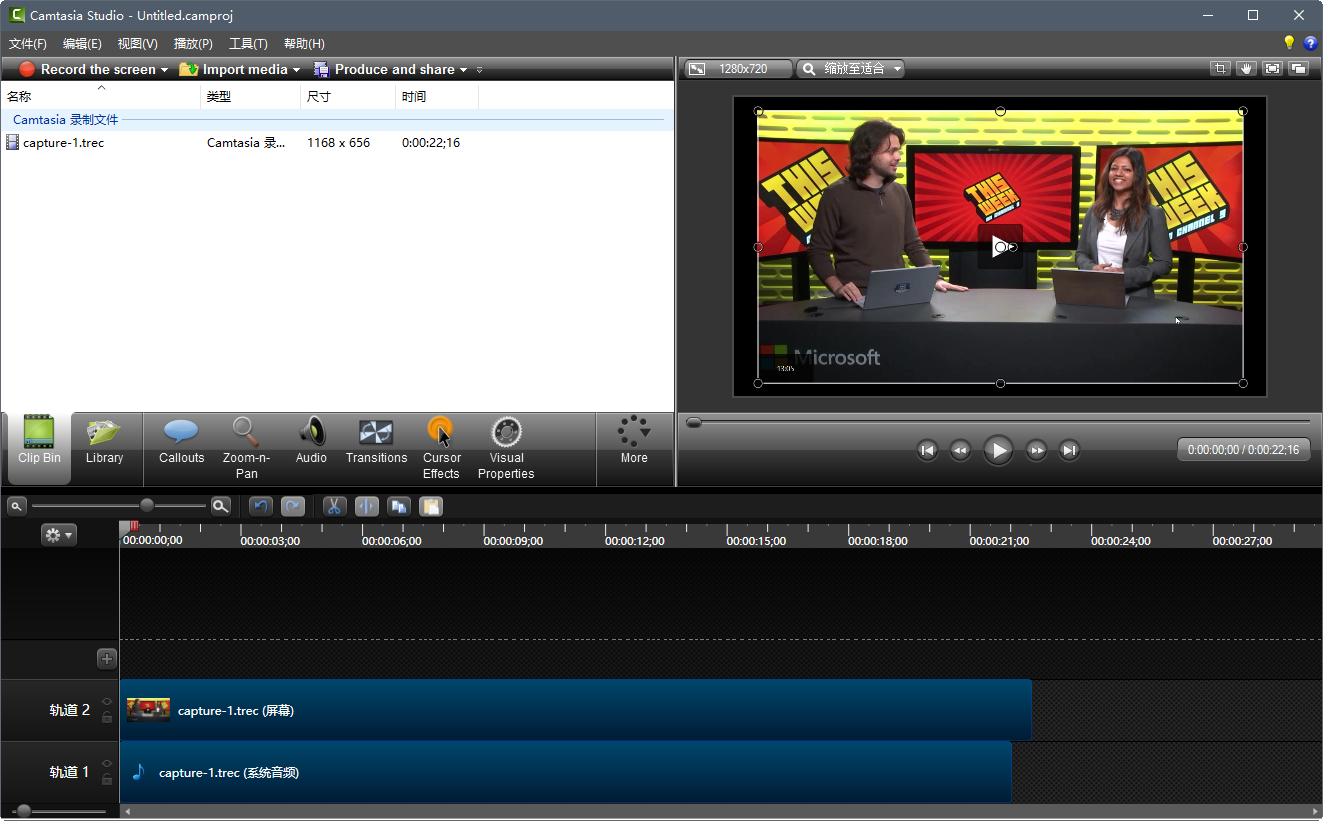Paste from timeline toolbar

pos(431,506)
